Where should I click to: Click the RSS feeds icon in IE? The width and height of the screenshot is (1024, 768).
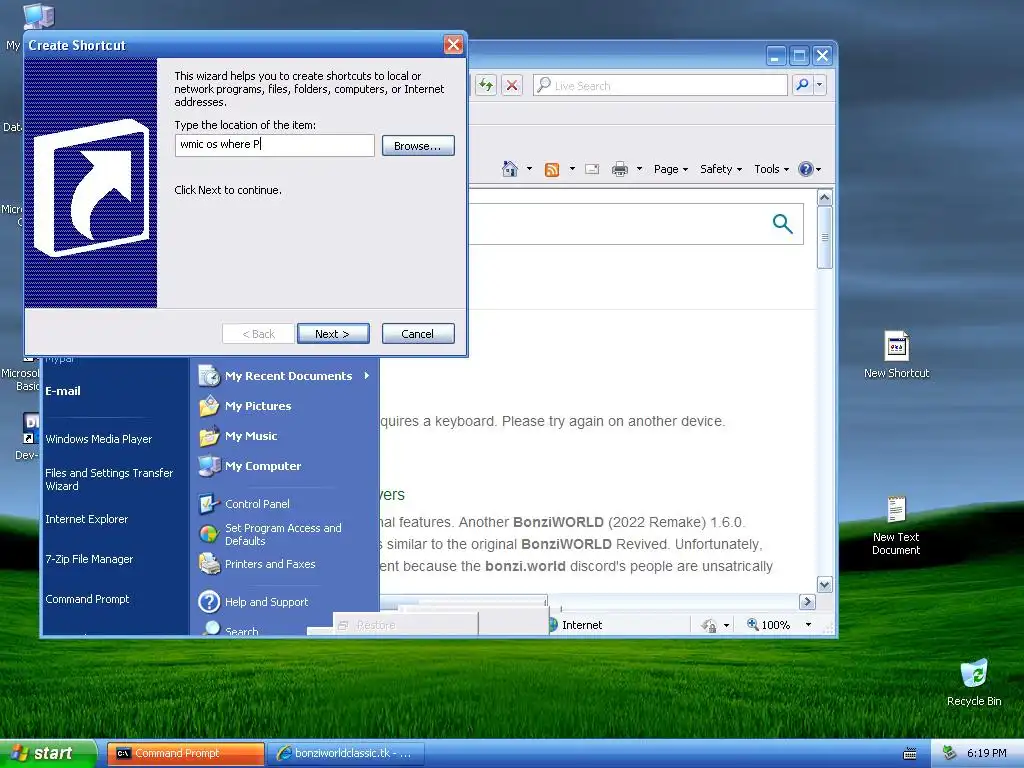click(x=552, y=170)
